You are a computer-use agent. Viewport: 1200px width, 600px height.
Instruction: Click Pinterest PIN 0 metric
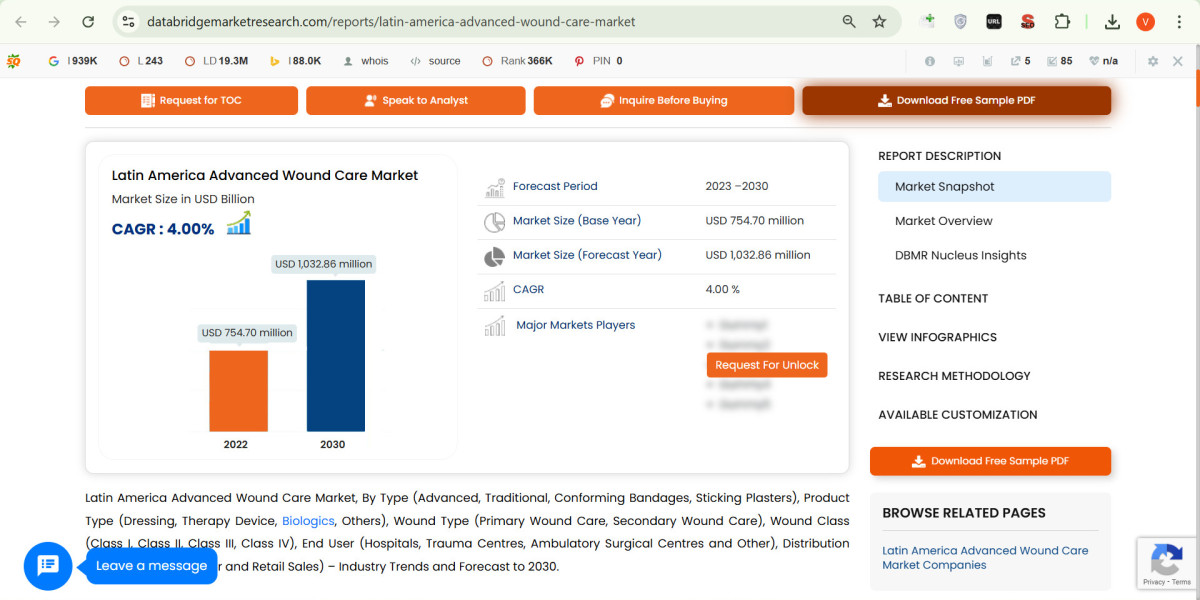click(598, 61)
